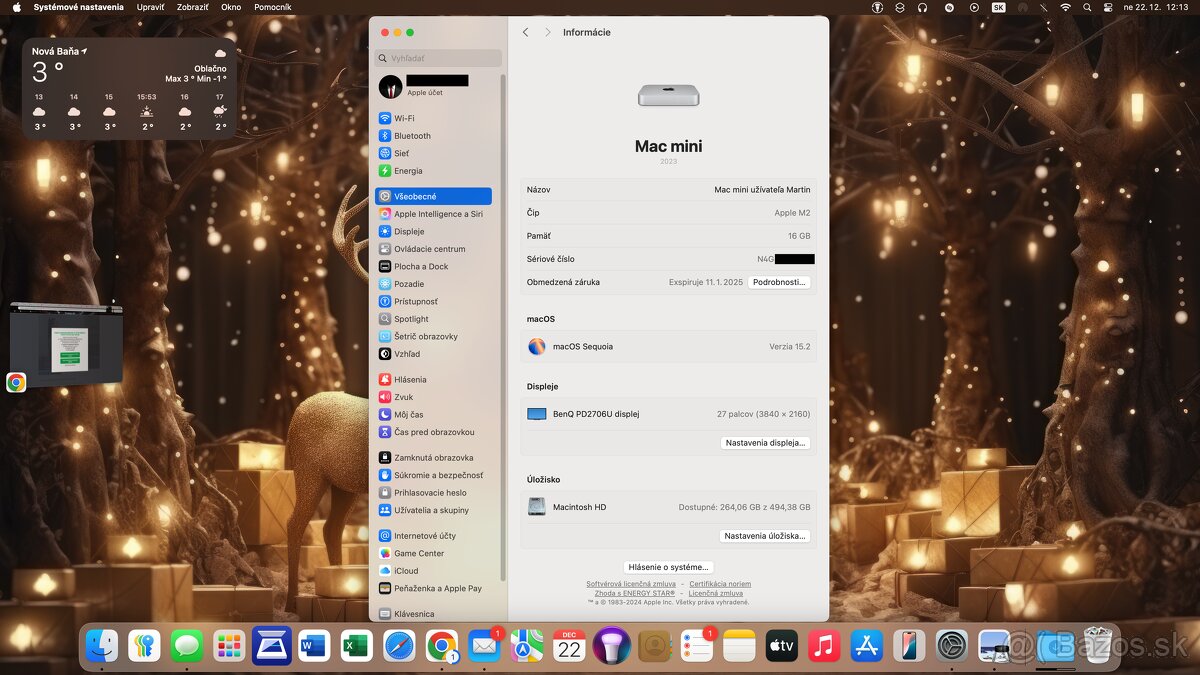
Task: Open App Store from Dock
Action: pyautogui.click(x=867, y=646)
